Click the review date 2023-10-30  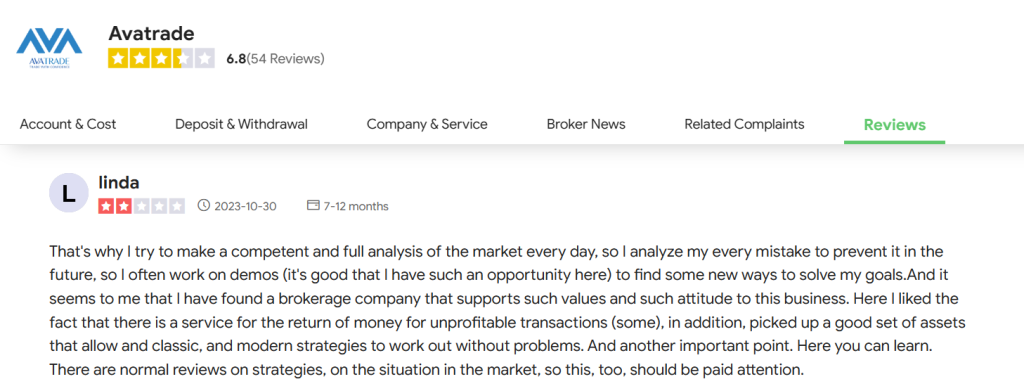[245, 206]
